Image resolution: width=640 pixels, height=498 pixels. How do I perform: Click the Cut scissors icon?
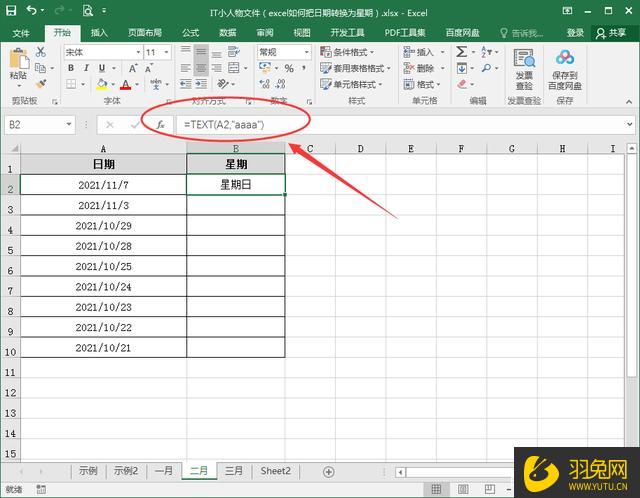tap(40, 52)
